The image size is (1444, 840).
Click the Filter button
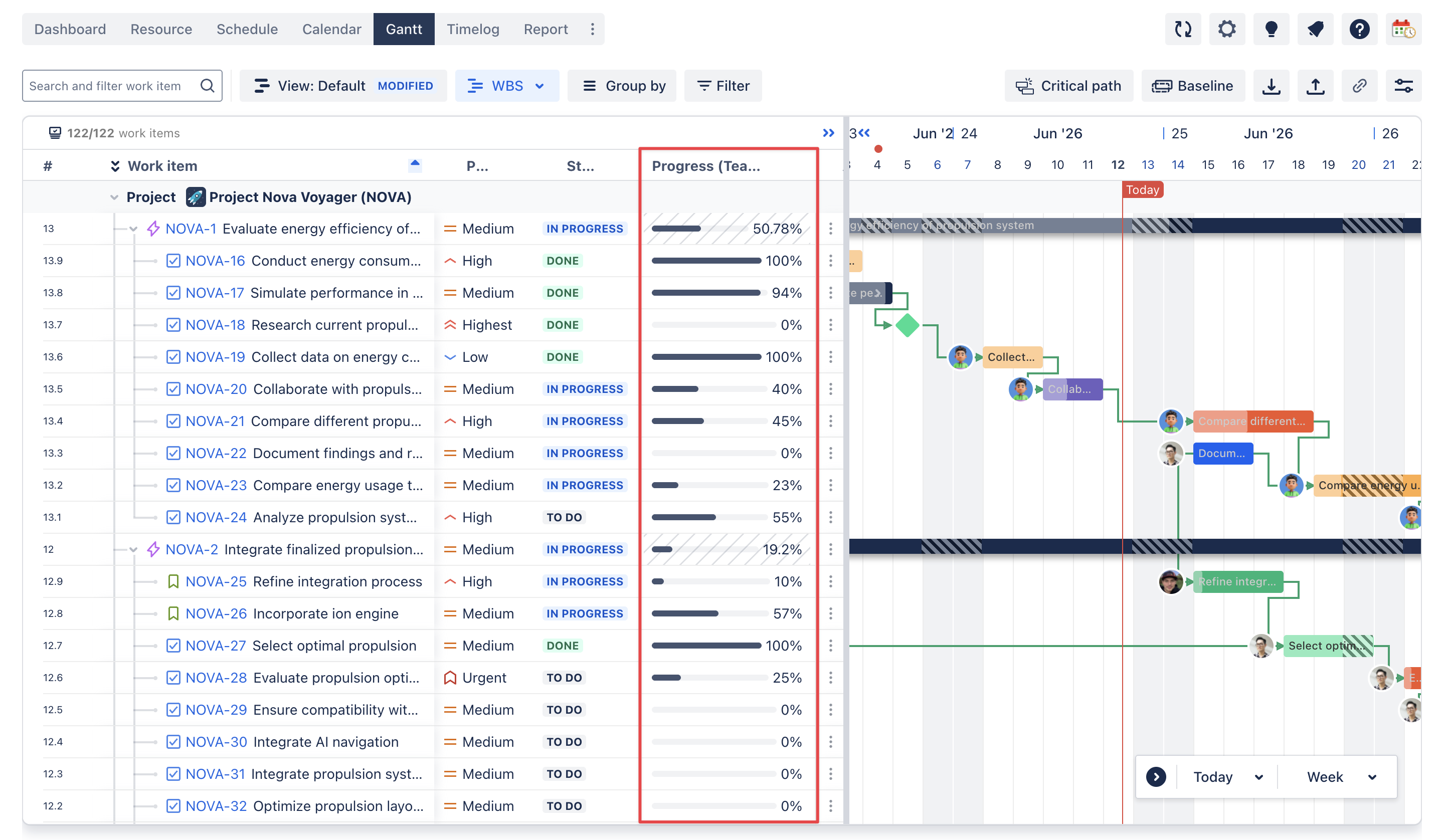click(723, 86)
